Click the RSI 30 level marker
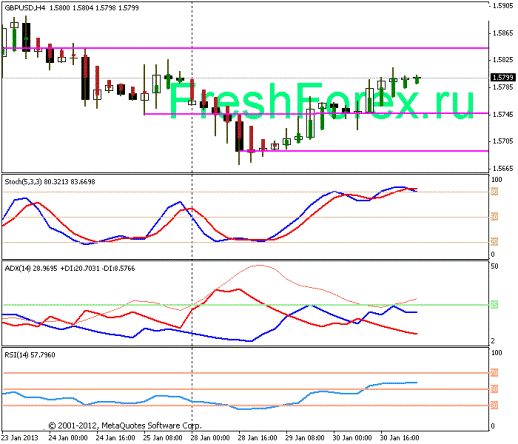The width and height of the screenshot is (518, 444). [x=494, y=405]
